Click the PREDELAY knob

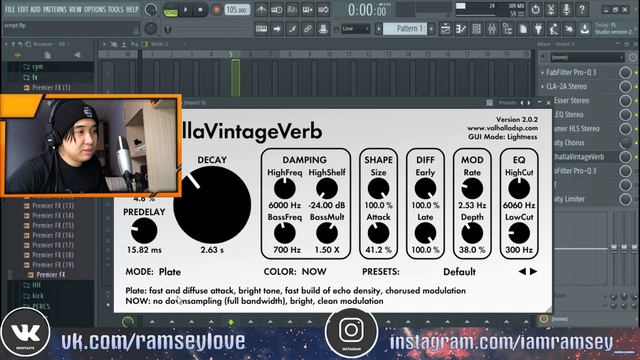[x=144, y=231]
